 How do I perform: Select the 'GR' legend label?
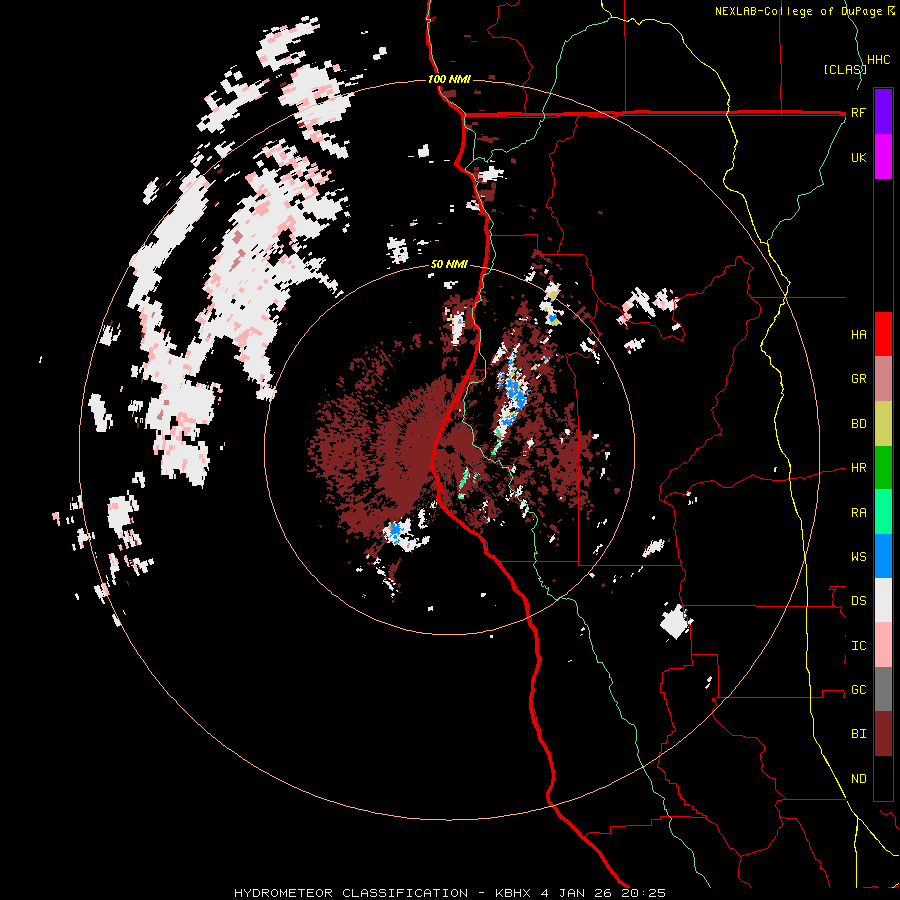[858, 379]
